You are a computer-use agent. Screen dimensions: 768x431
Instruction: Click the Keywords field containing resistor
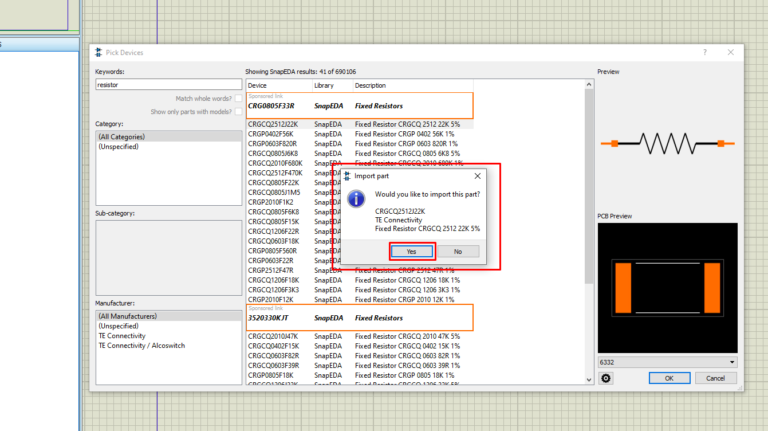tap(168, 85)
